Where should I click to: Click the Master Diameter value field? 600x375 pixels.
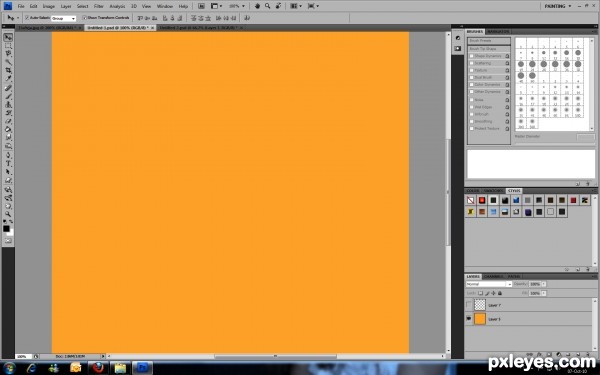click(x=585, y=137)
